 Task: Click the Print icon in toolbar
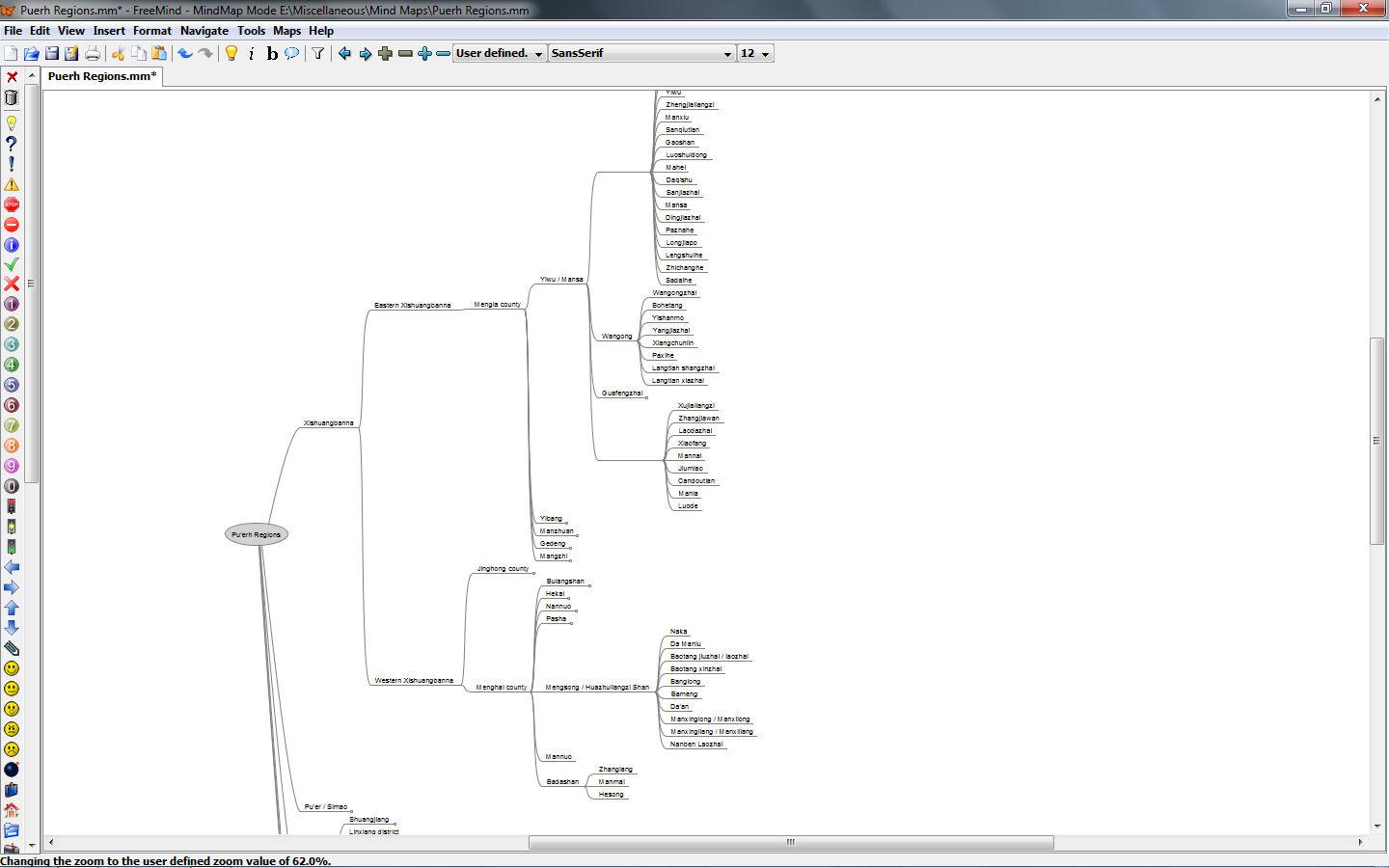click(93, 53)
